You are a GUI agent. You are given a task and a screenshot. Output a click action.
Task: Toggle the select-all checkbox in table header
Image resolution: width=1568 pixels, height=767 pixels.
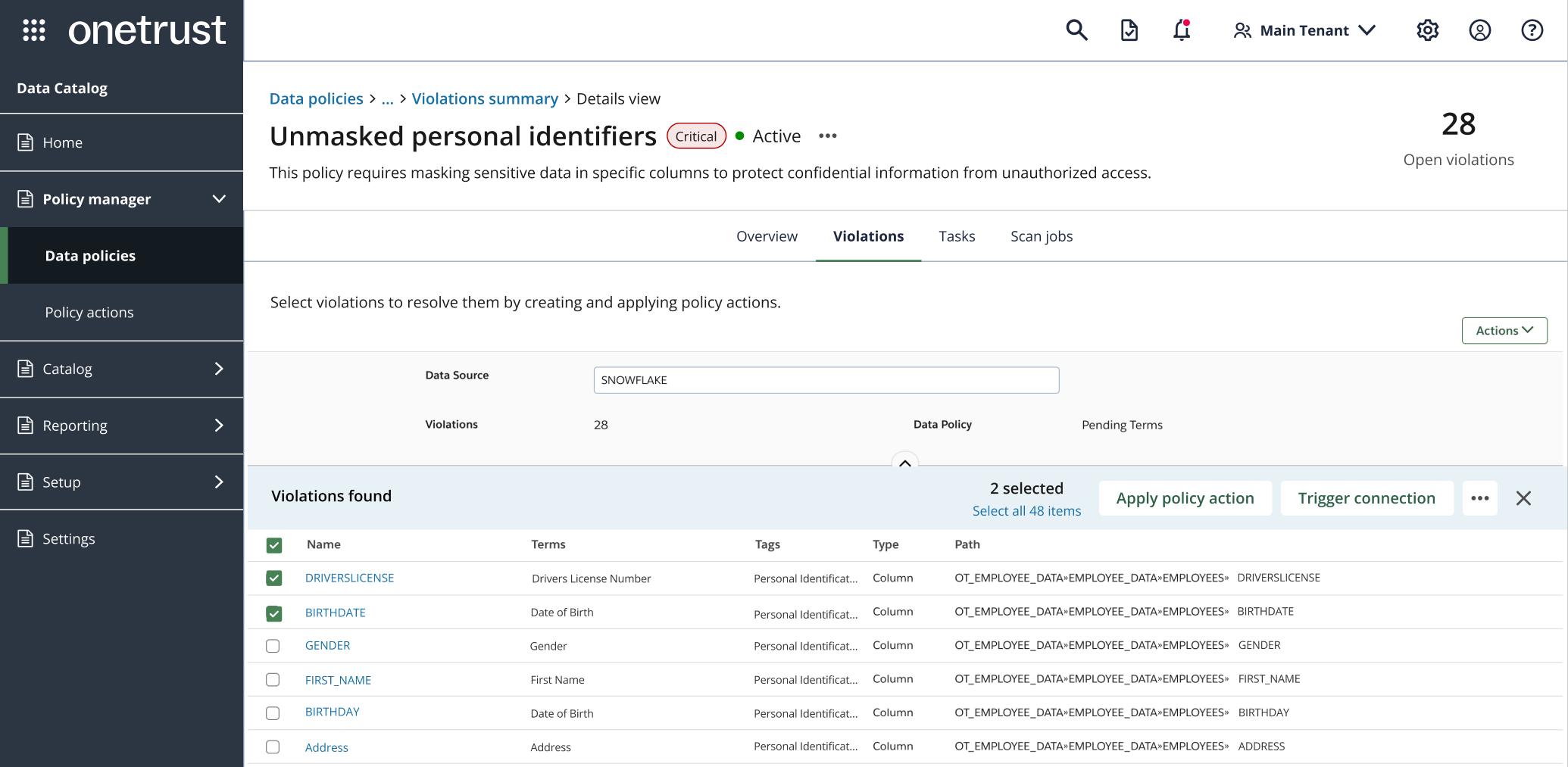click(273, 544)
